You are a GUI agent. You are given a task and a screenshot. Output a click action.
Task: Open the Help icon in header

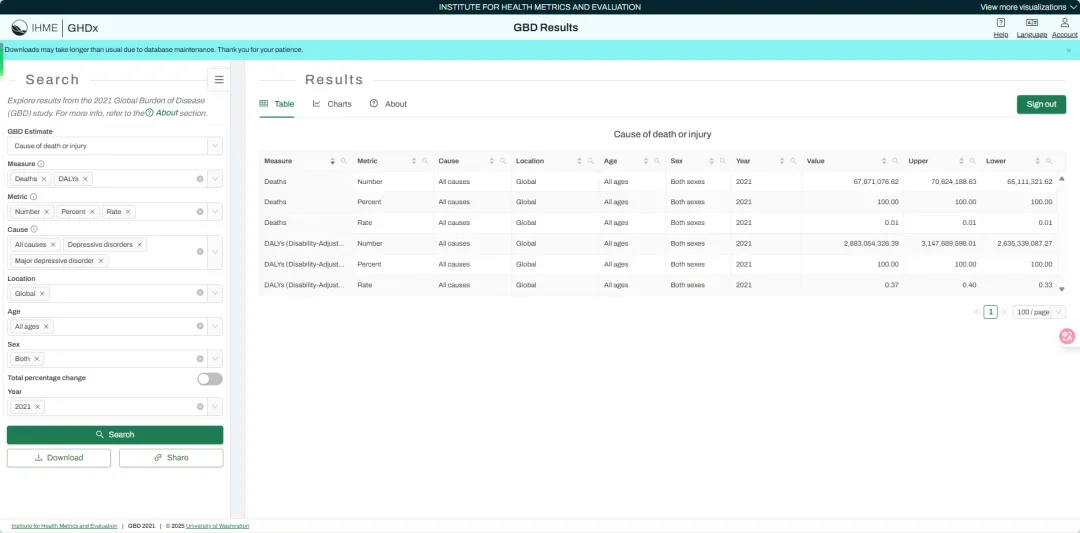pos(1001,28)
